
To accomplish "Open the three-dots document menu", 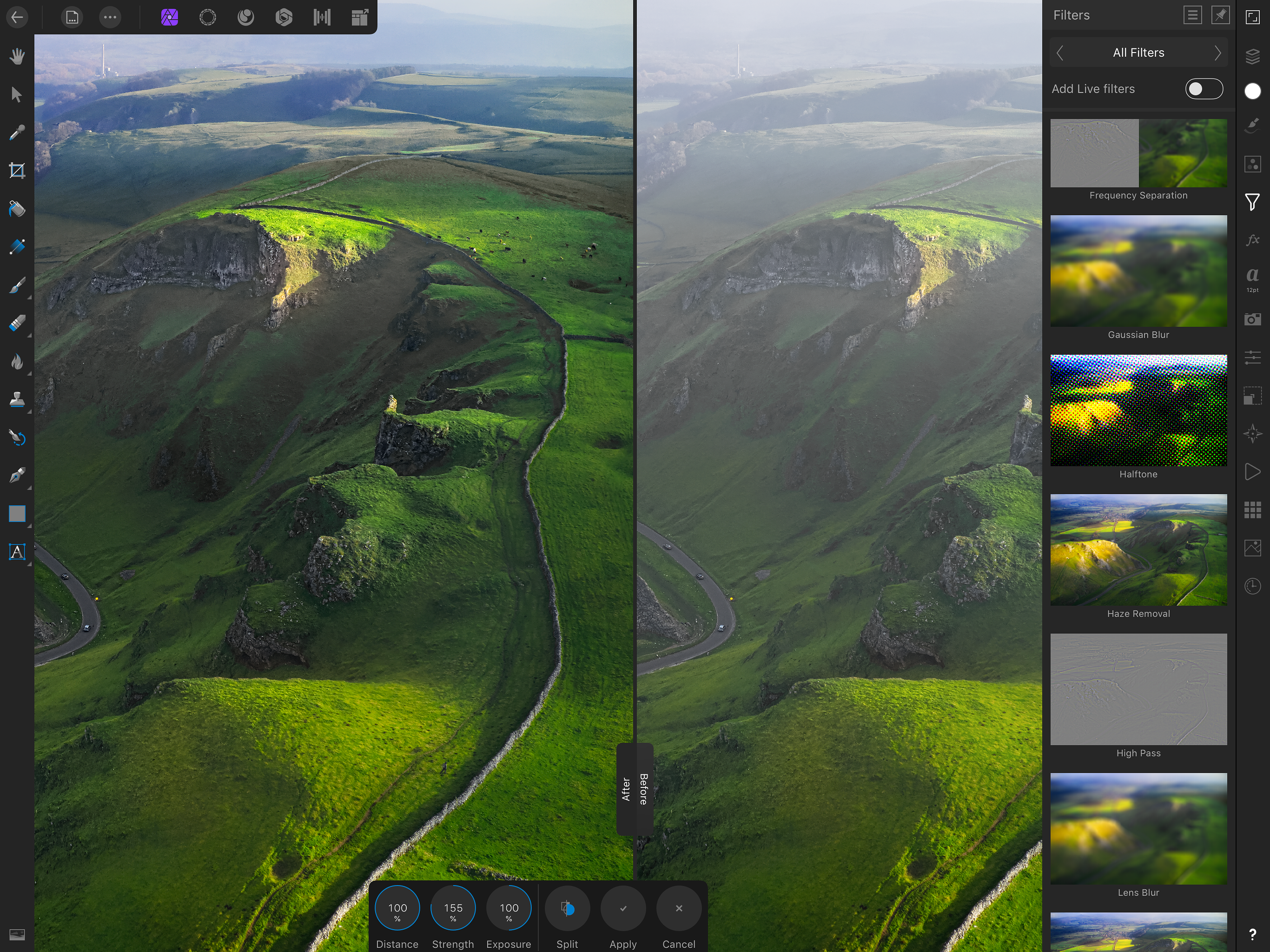I will pos(110,17).
